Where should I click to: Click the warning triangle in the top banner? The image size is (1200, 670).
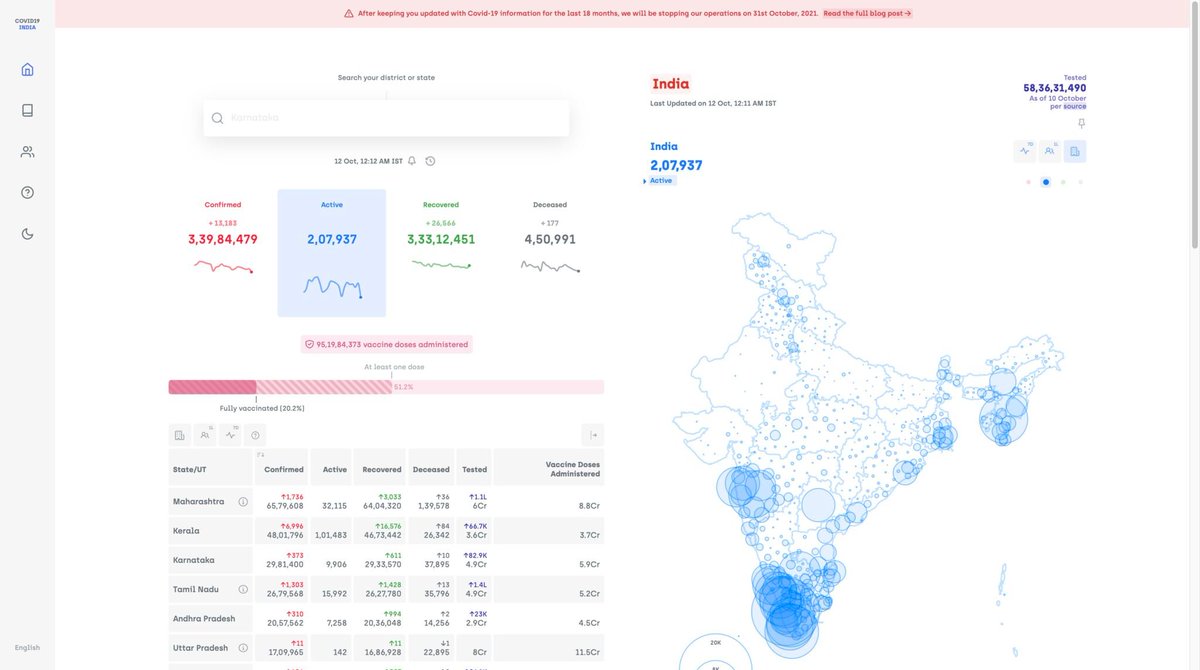(x=349, y=13)
